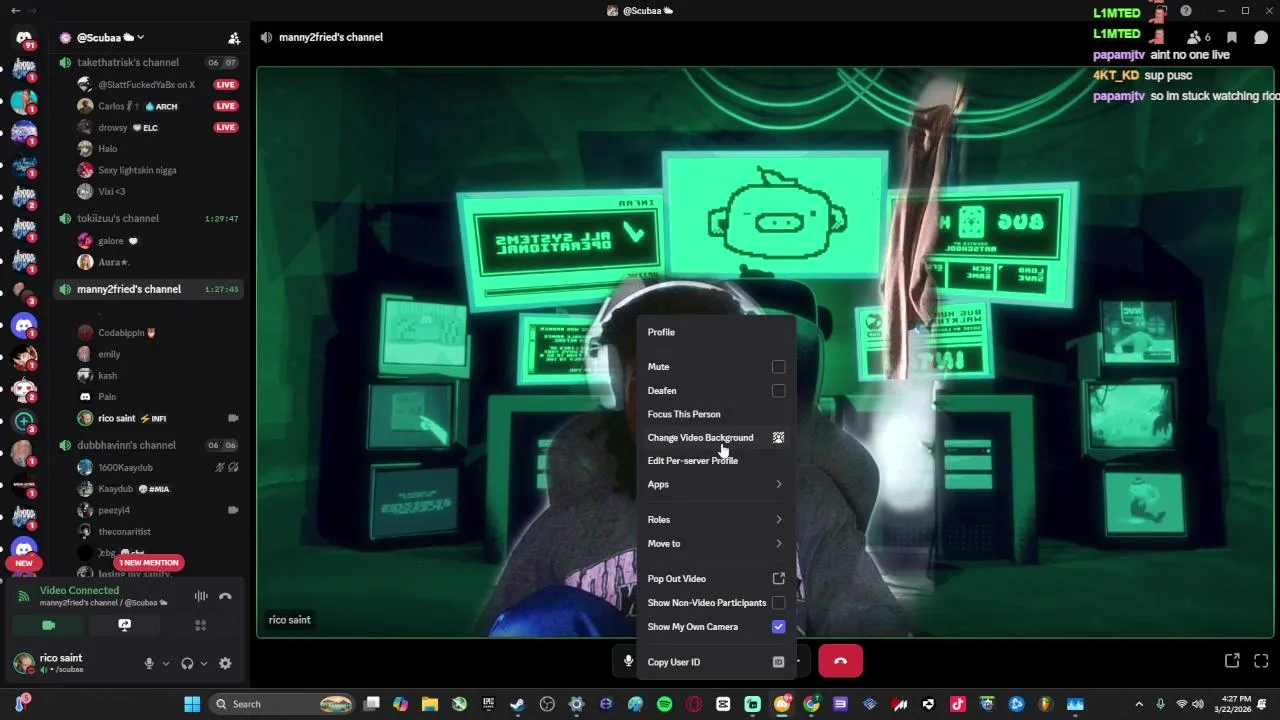Open User Settings gear icon
1280x720 pixels.
pos(225,663)
